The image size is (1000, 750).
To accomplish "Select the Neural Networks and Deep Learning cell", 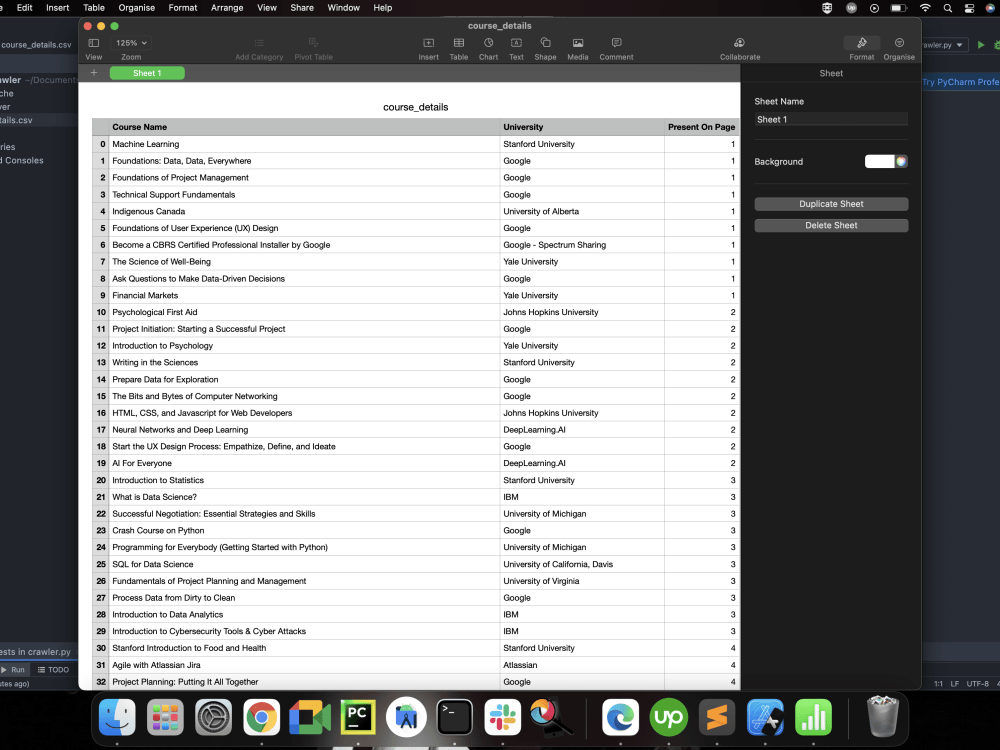I will point(304,430).
